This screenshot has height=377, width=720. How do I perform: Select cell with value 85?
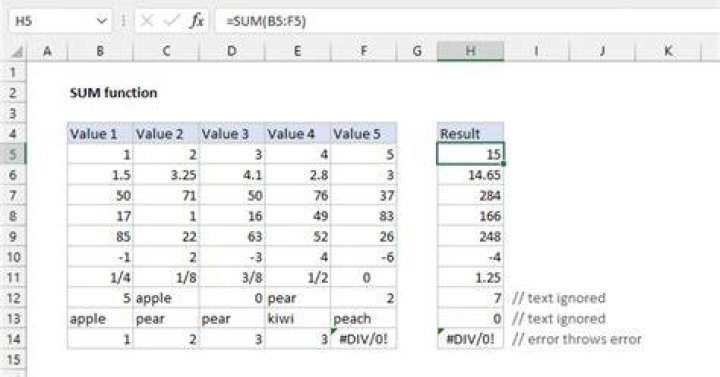tap(100, 236)
